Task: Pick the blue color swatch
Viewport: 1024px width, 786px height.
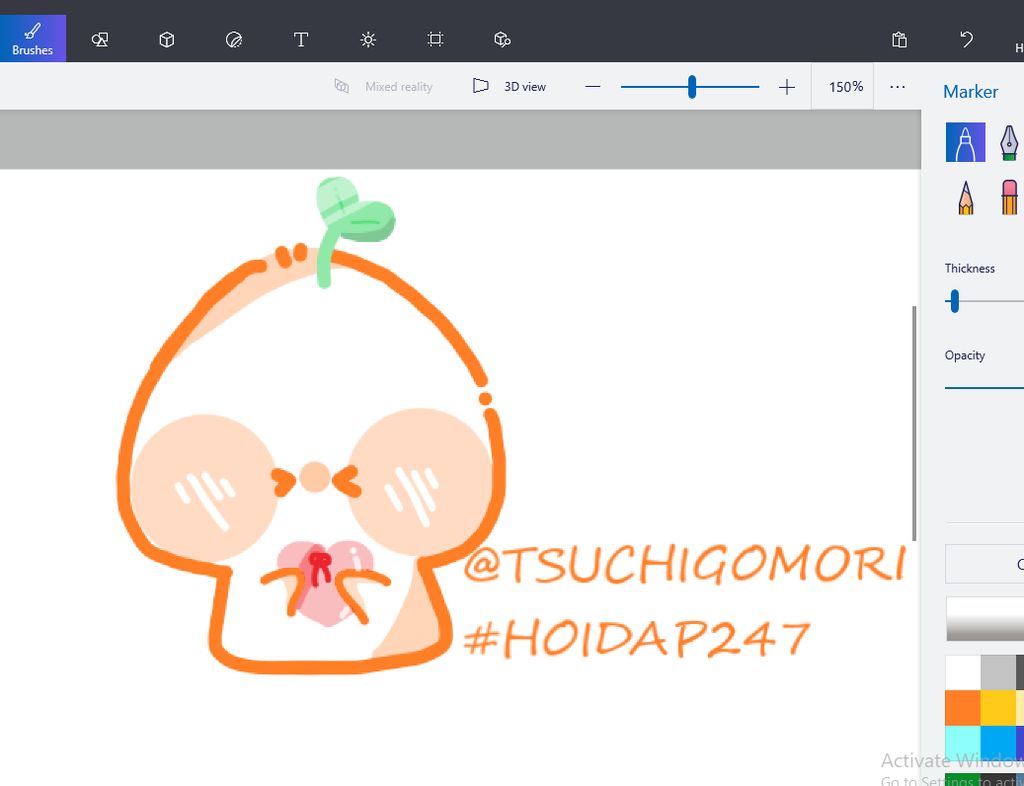Action: click(998, 742)
